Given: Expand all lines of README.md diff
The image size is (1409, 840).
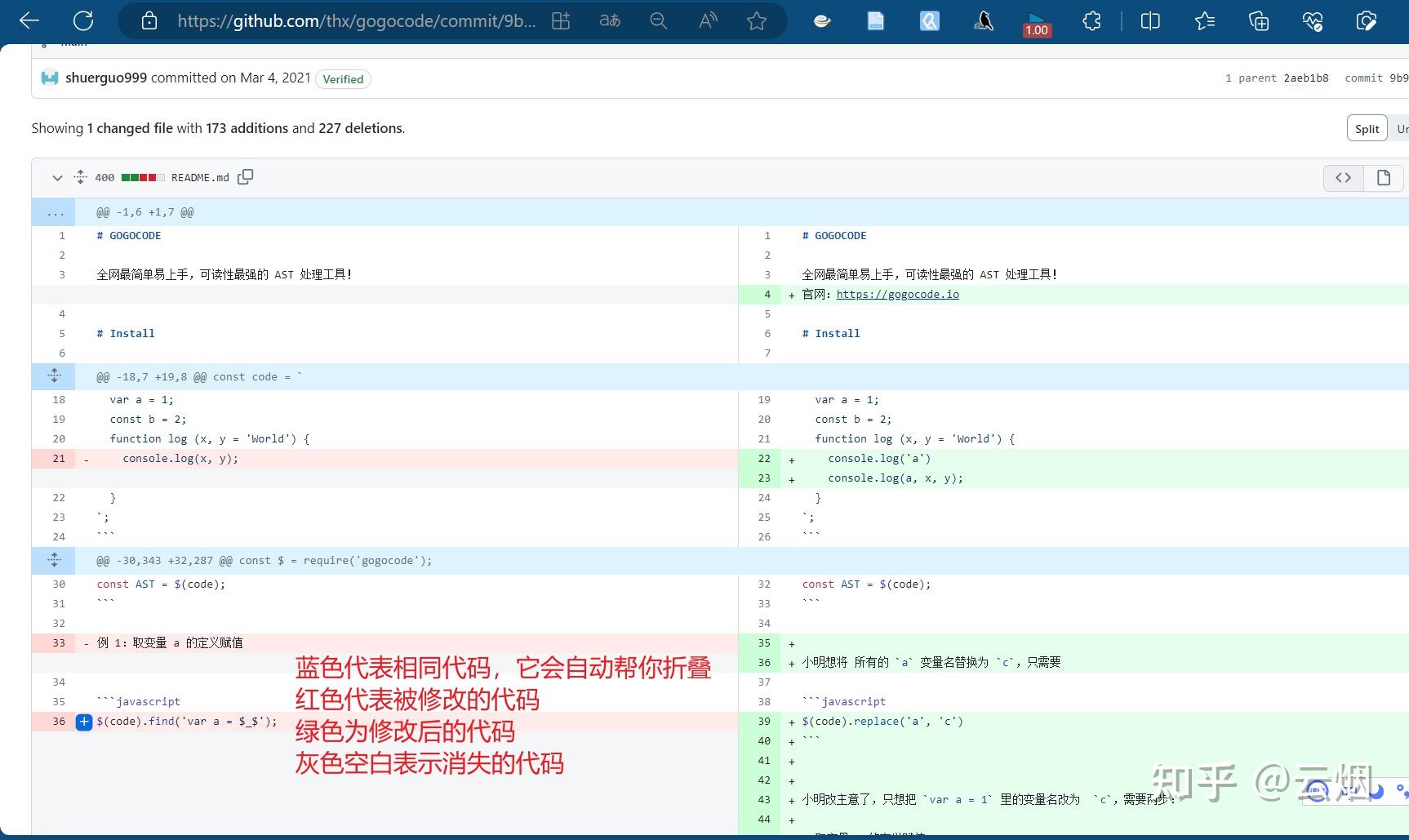Looking at the screenshot, I should click(x=80, y=177).
